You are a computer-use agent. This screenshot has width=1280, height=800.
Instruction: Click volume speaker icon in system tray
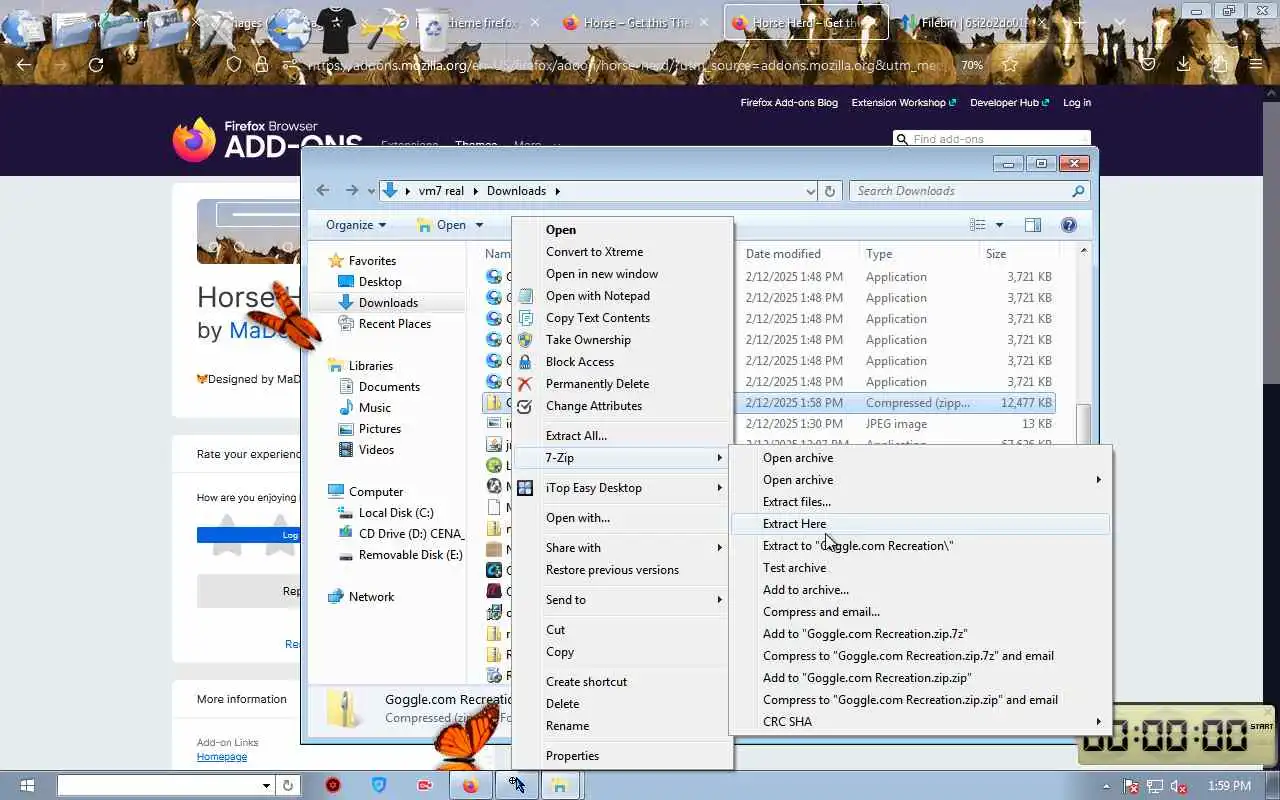pyautogui.click(x=1179, y=786)
